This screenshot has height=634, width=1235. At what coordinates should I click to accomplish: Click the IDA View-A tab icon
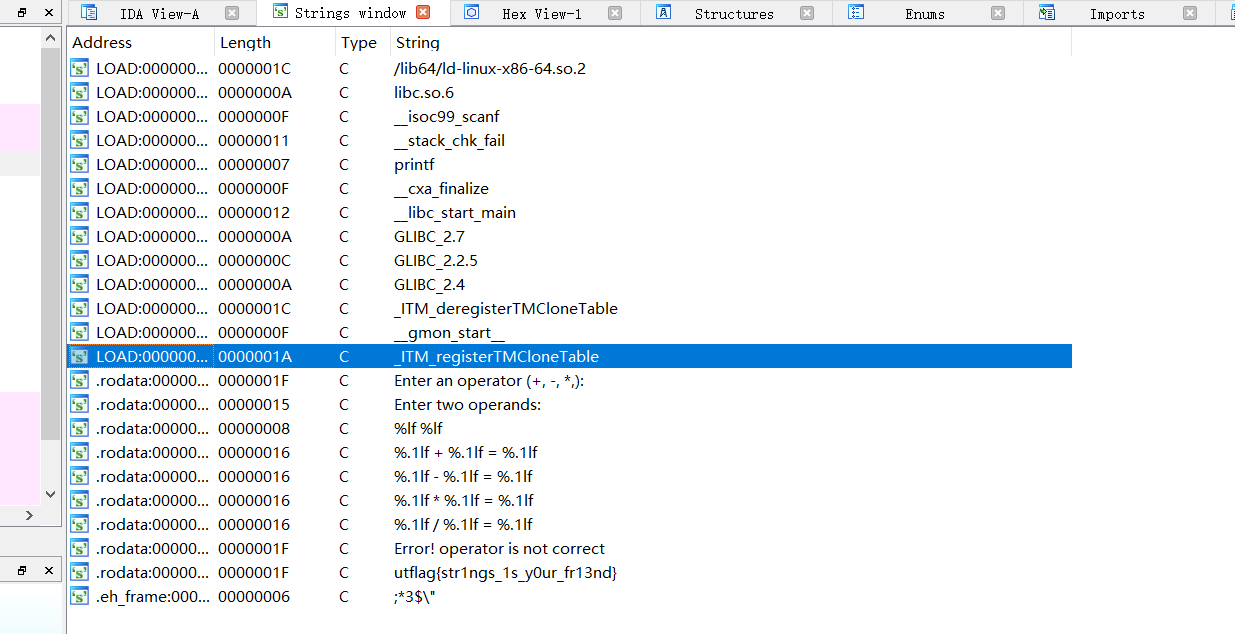(x=89, y=13)
